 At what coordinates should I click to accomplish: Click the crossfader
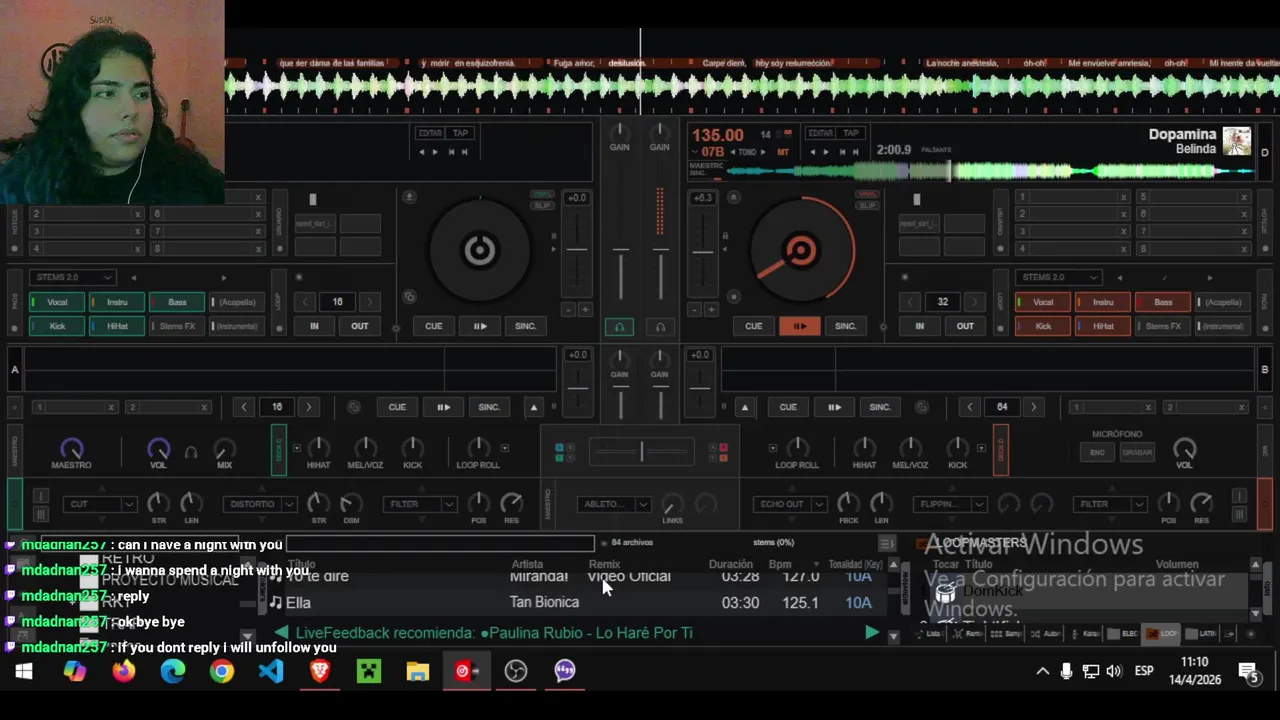pos(641,453)
